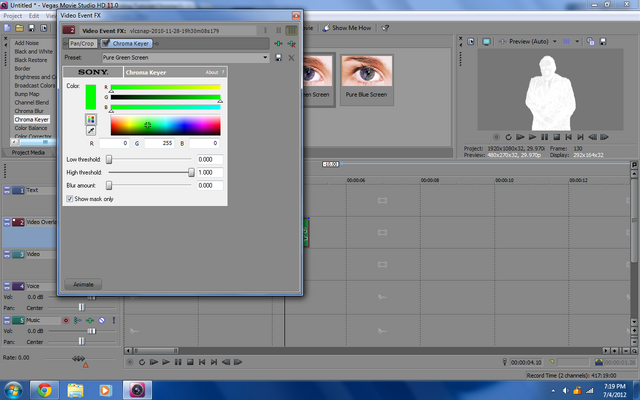Click the Blur amount slider handle
Viewport: 640px width, 400px height.
pyautogui.click(x=109, y=185)
